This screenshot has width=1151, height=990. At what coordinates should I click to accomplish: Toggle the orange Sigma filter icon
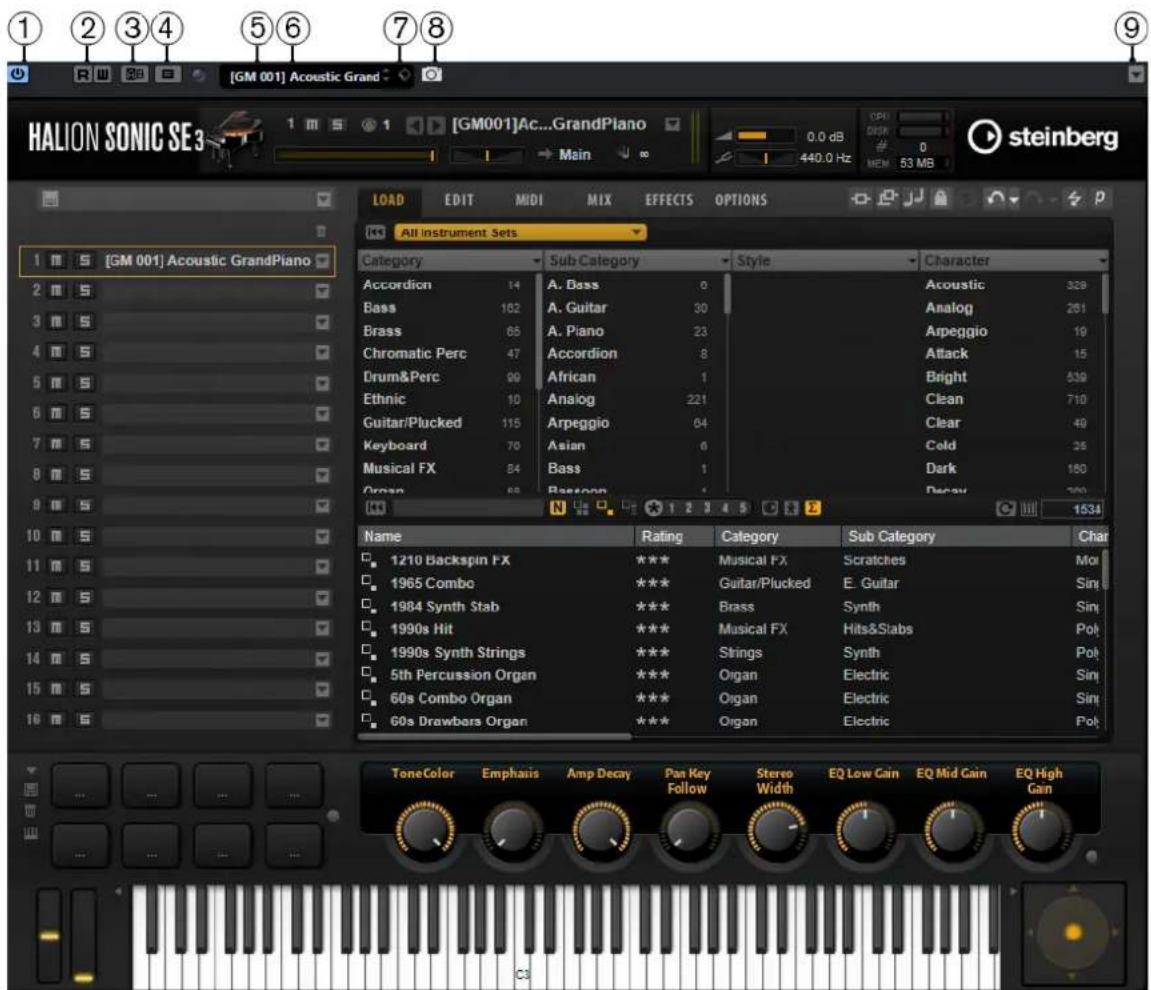point(813,508)
